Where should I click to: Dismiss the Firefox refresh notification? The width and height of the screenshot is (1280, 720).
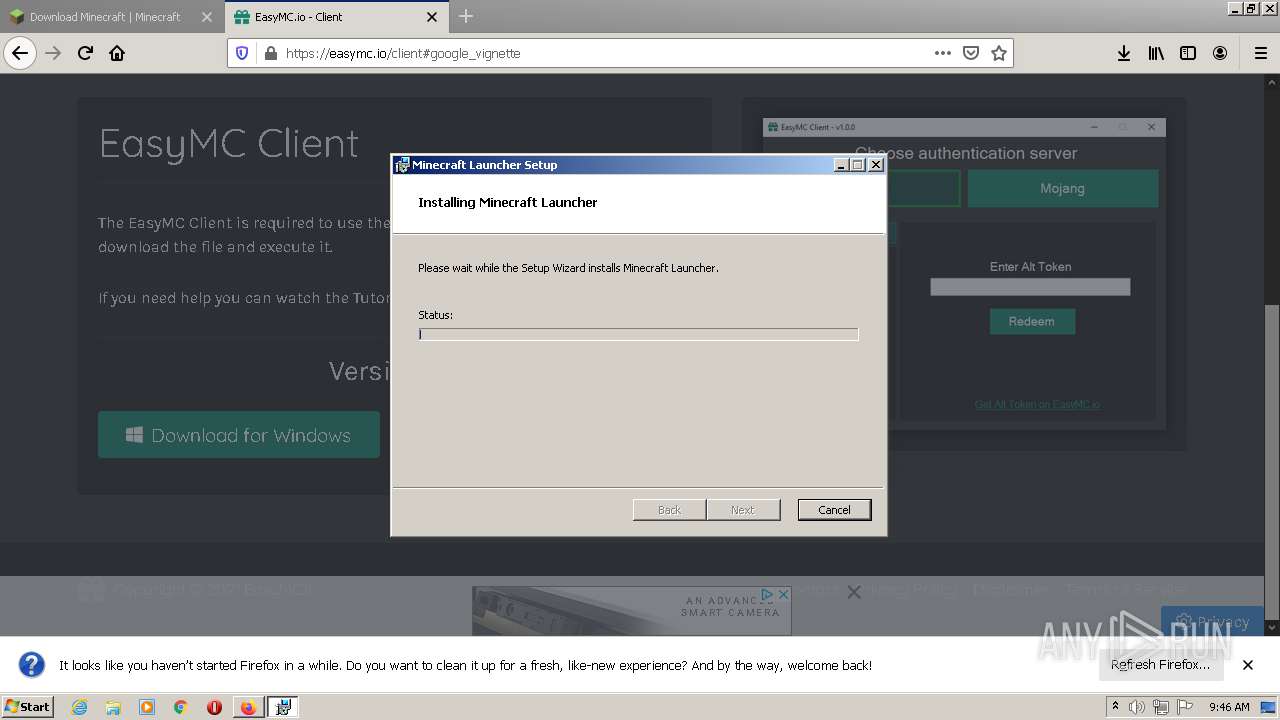tap(1248, 665)
